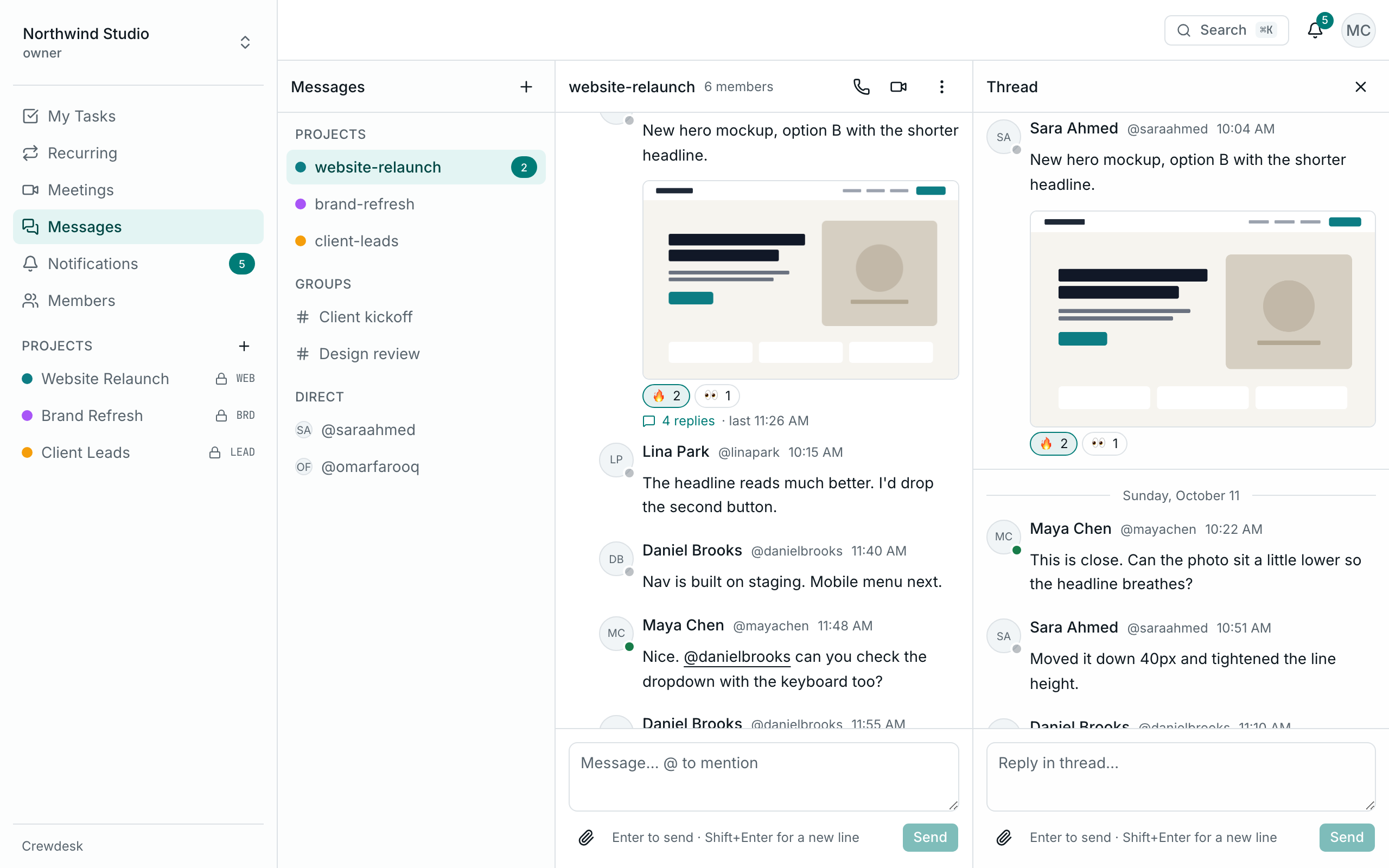The height and width of the screenshot is (868, 1389).
Task: Expand the Northwind Studio workspace switcher
Action: 138,42
